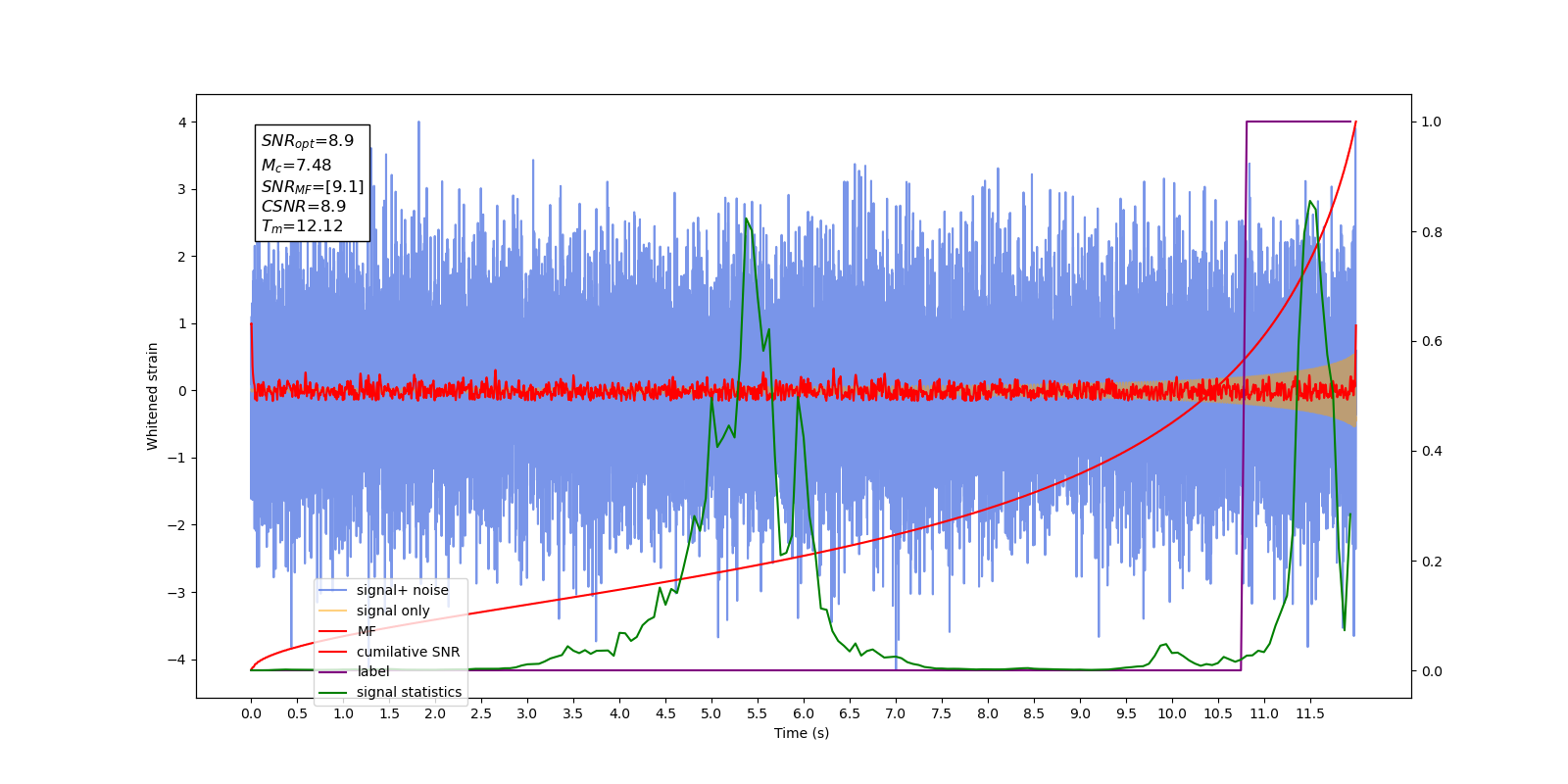Viewport: 1568px width, 784px height.
Task: Click the 'Time (s)' x-axis label
Action: click(802, 733)
